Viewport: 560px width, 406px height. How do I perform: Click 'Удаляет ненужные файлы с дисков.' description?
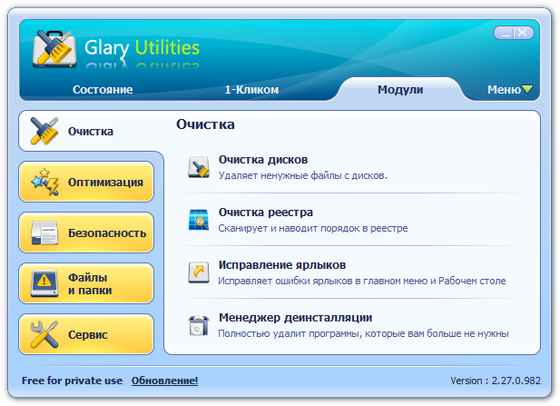click(x=303, y=175)
